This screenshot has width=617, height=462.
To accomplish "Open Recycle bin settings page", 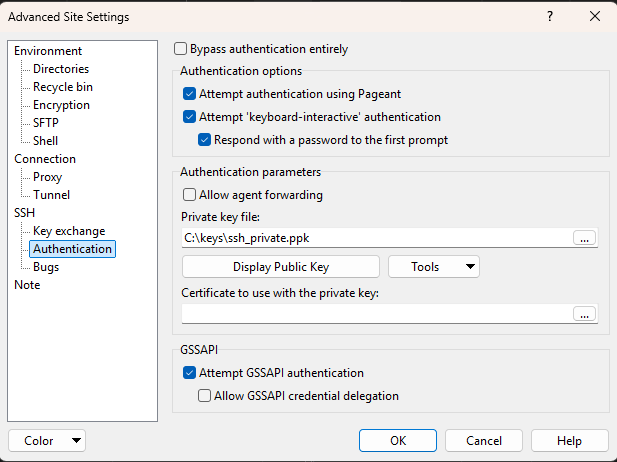I will click(x=63, y=87).
